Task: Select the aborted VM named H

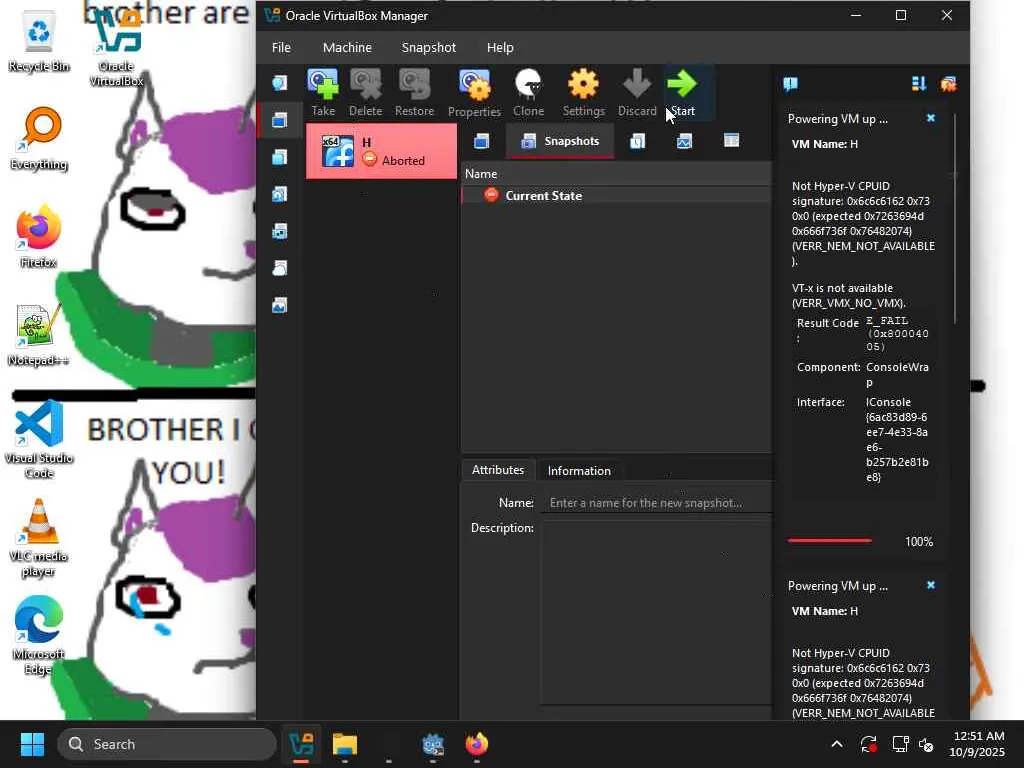Action: click(x=381, y=151)
